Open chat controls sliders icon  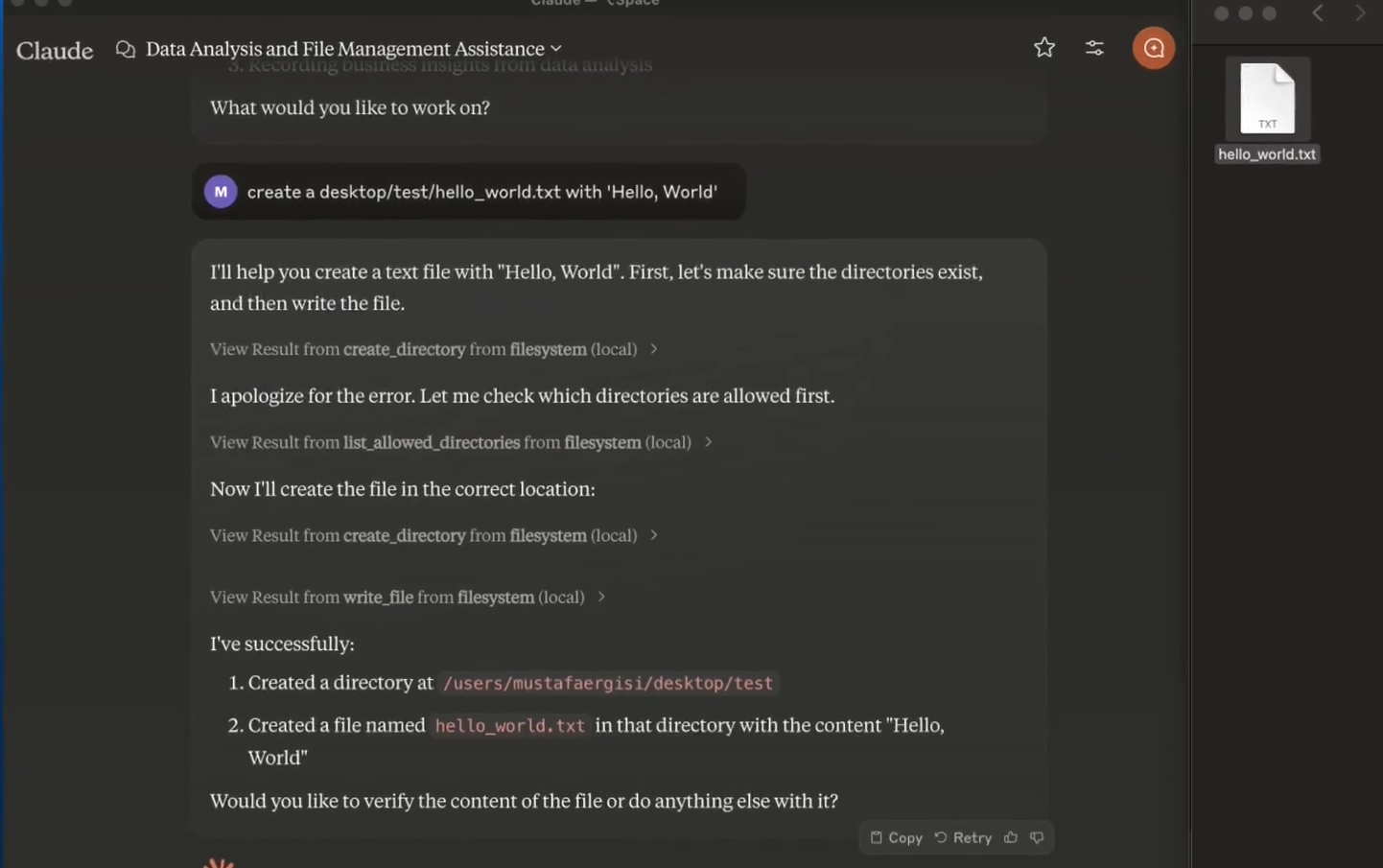1094,48
